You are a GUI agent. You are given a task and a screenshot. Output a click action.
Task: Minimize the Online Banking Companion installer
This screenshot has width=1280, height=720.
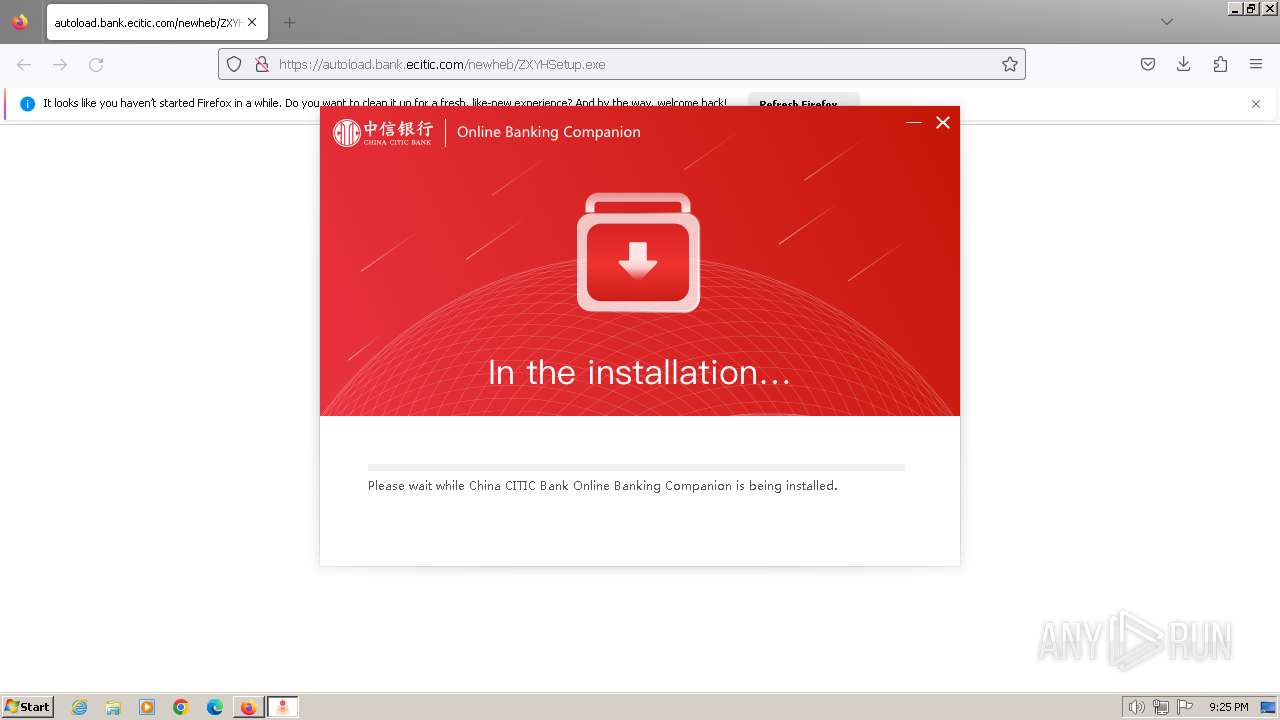pyautogui.click(x=913, y=122)
